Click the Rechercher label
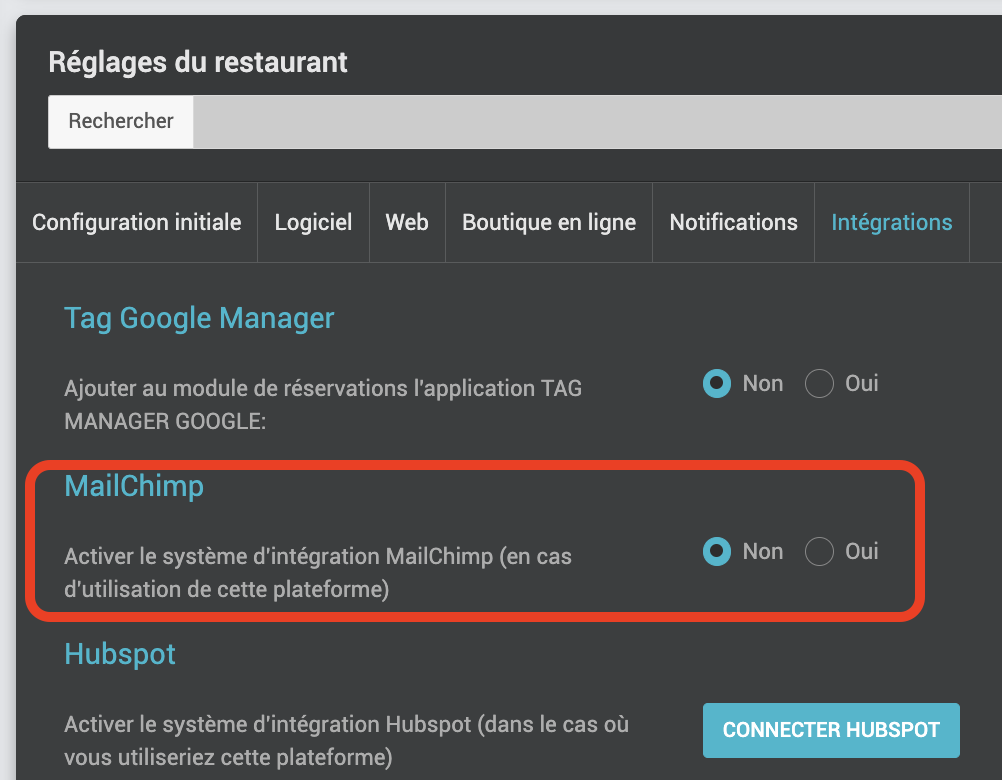The image size is (1002, 780). (x=121, y=121)
